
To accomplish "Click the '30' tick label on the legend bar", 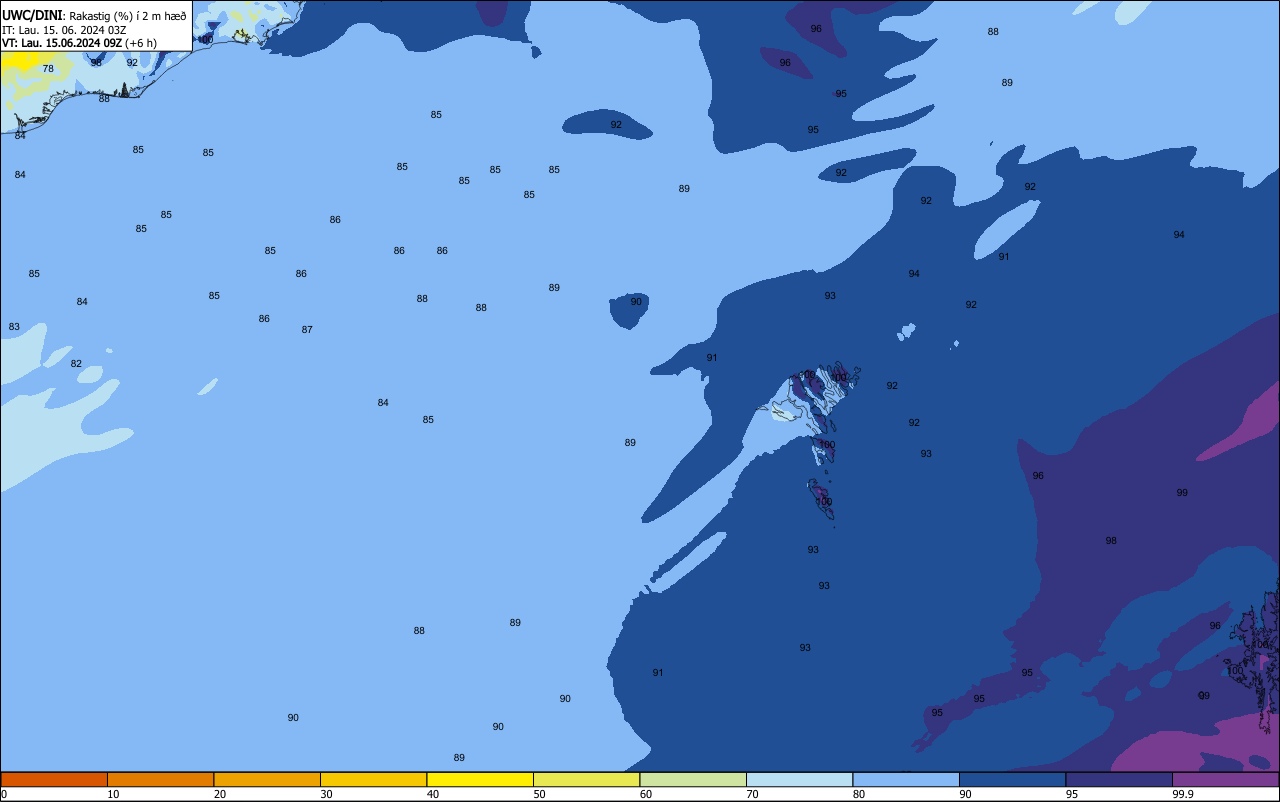I will 326,794.
